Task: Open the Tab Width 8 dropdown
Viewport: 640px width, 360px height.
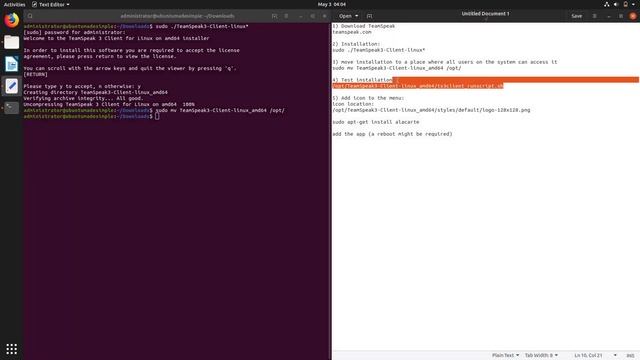Action: (x=541, y=355)
